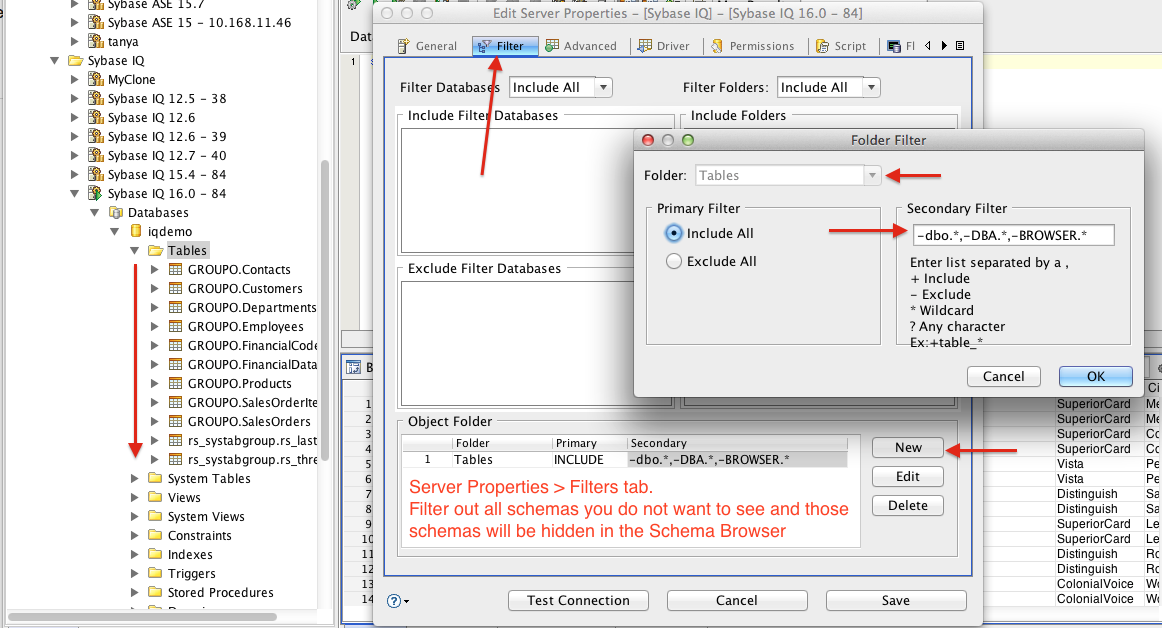This screenshot has width=1162, height=628.
Task: Click the Tables folder icon
Action: point(156,251)
